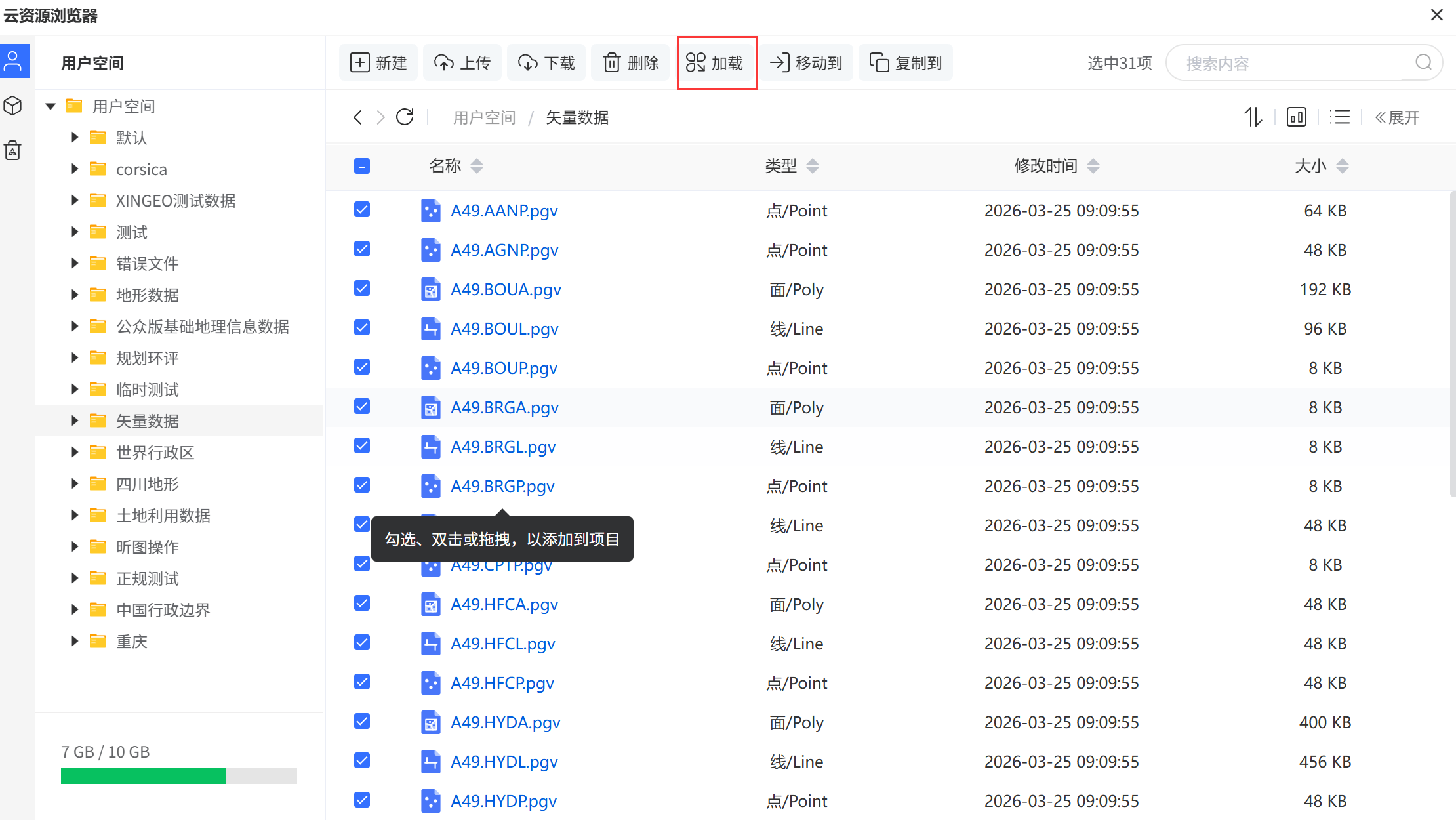Click the 用户空间 breadcrumb link
Viewport: 1456px width, 820px height.
pos(485,117)
